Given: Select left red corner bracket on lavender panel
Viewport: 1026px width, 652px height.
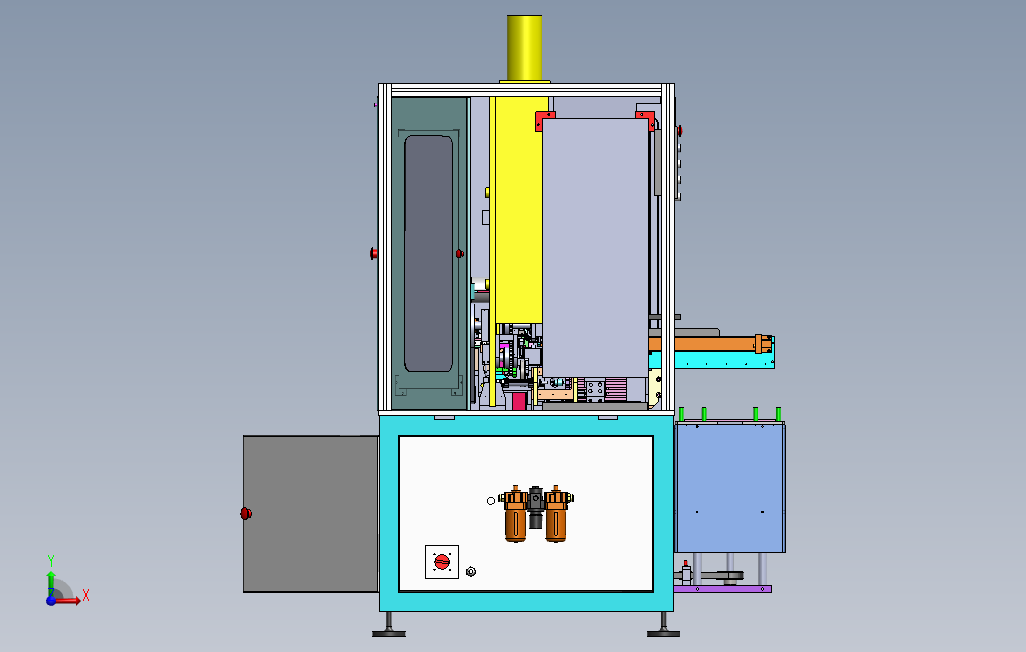Looking at the screenshot, I should [x=544, y=120].
